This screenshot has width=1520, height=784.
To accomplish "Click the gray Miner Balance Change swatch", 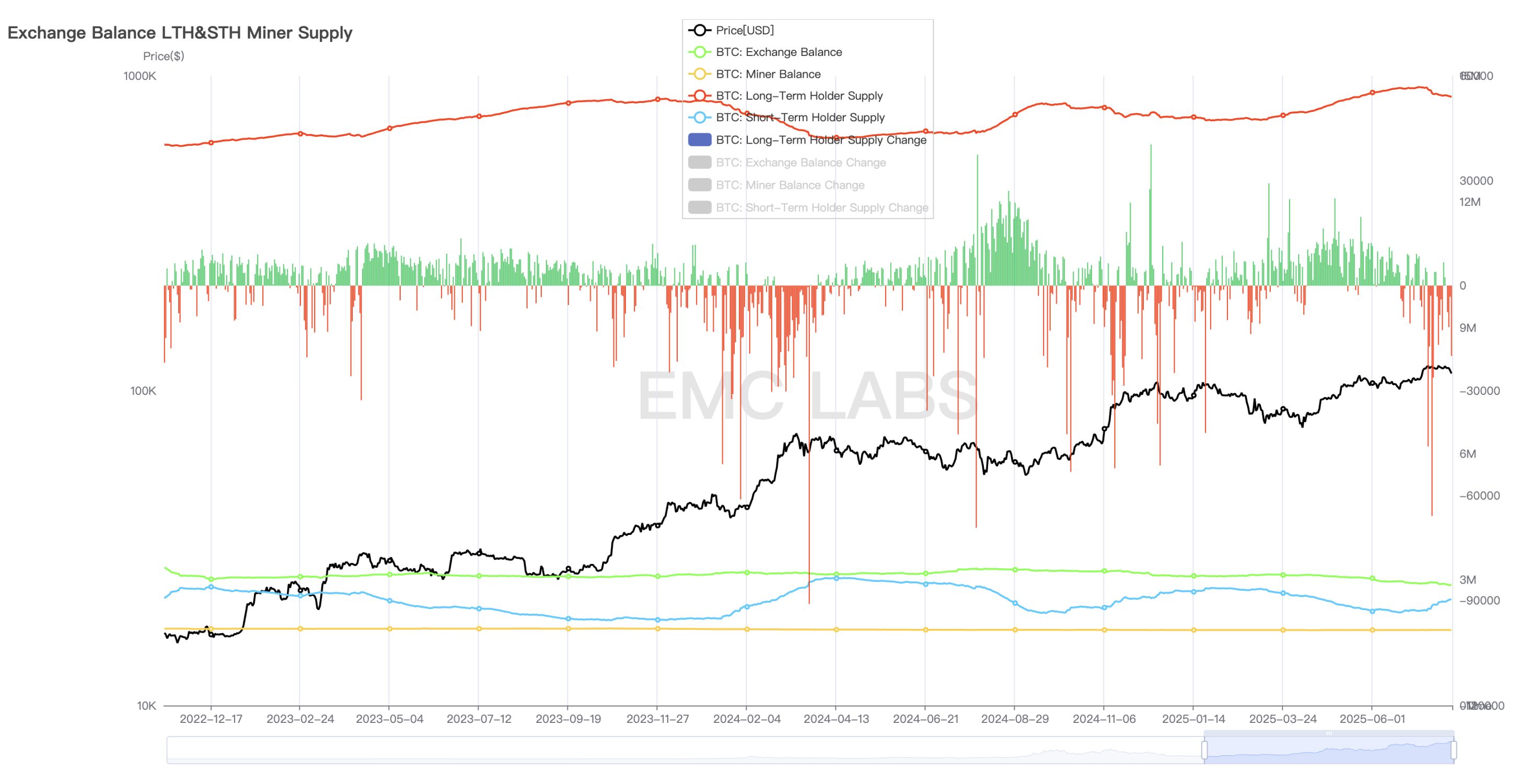I will [700, 185].
